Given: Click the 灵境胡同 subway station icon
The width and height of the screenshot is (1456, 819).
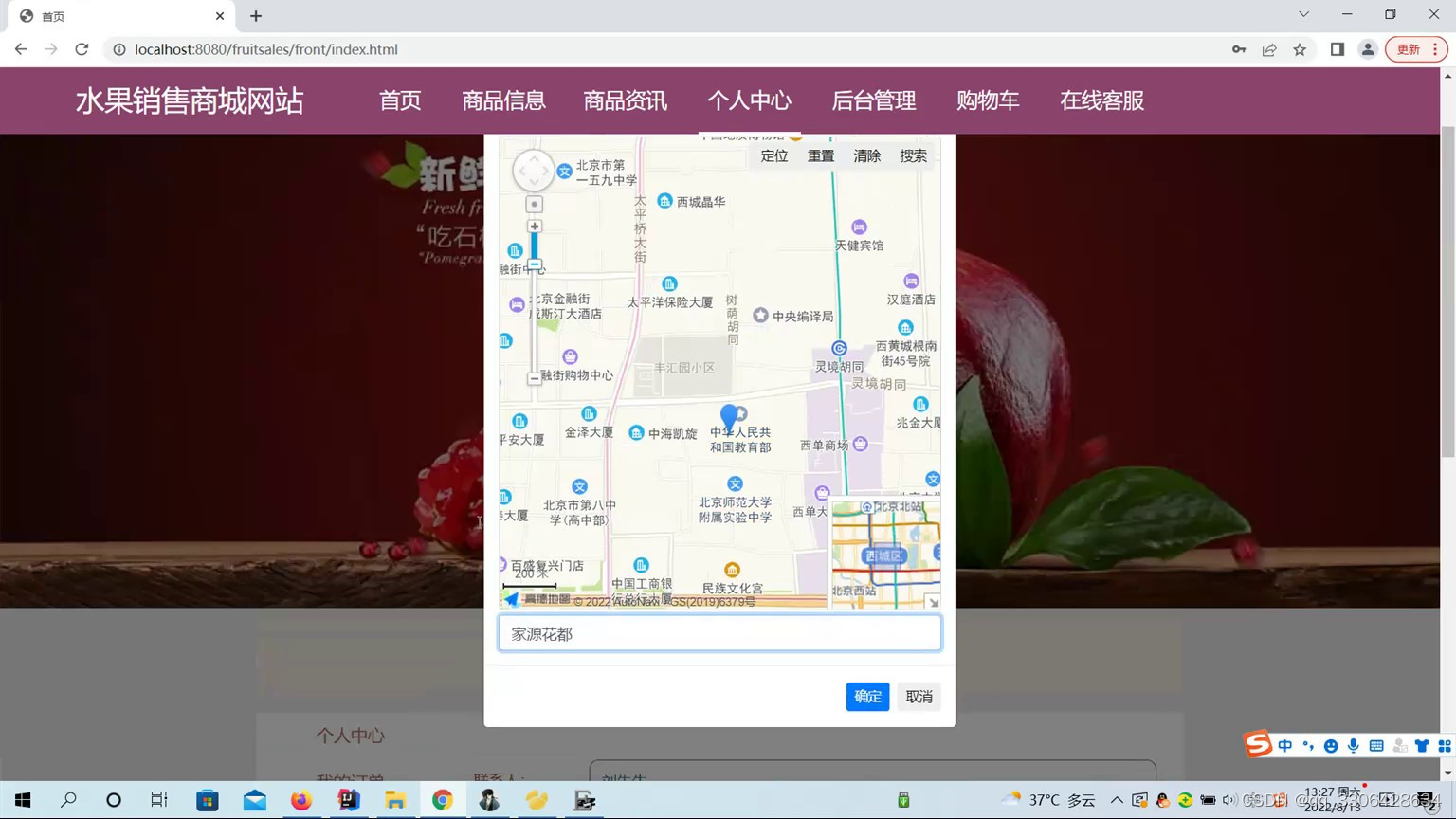Looking at the screenshot, I should tap(839, 348).
